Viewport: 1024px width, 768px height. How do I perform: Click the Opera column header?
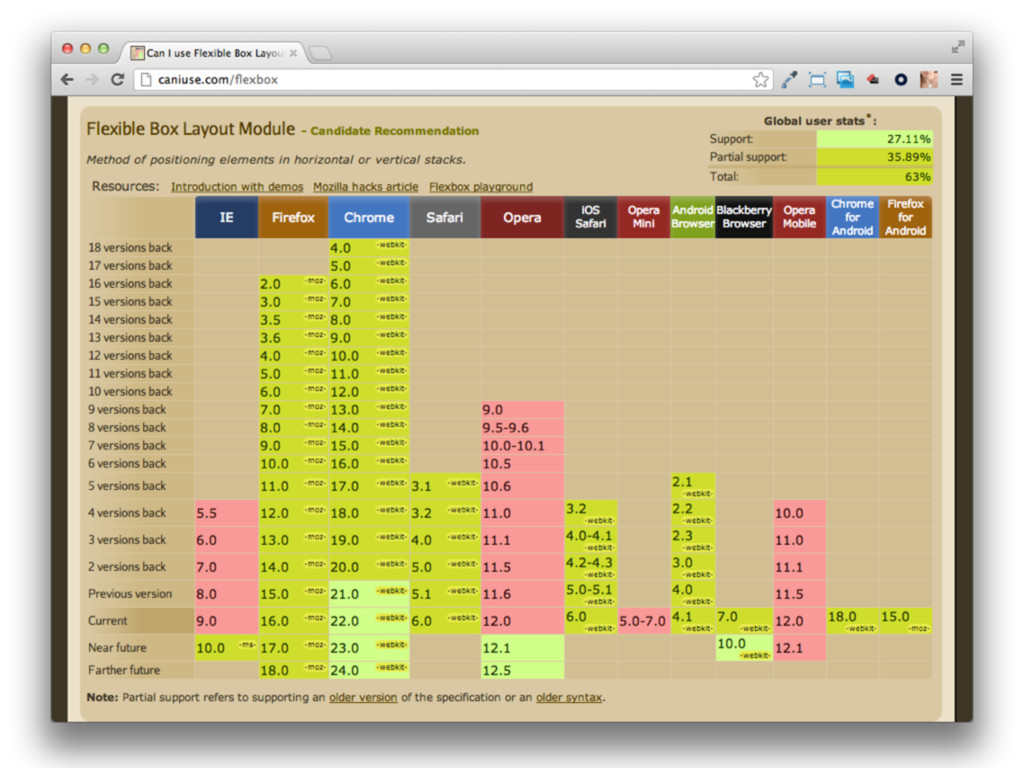[x=522, y=217]
